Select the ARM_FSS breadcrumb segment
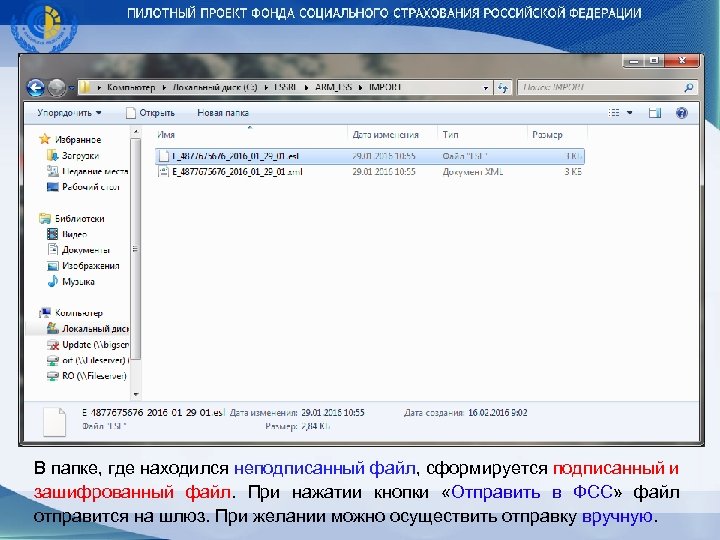The image size is (720, 540). click(x=333, y=87)
